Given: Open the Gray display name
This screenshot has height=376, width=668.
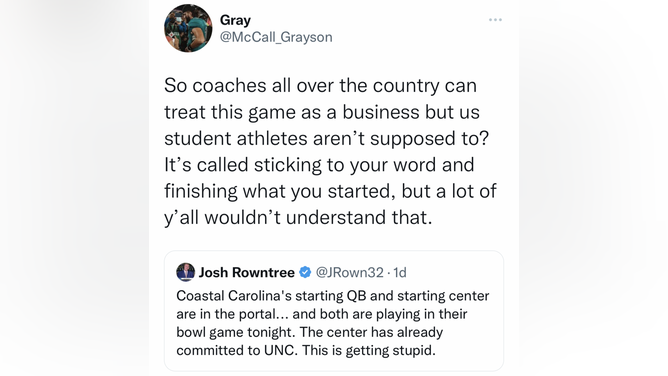Looking at the screenshot, I should pyautogui.click(x=235, y=20).
